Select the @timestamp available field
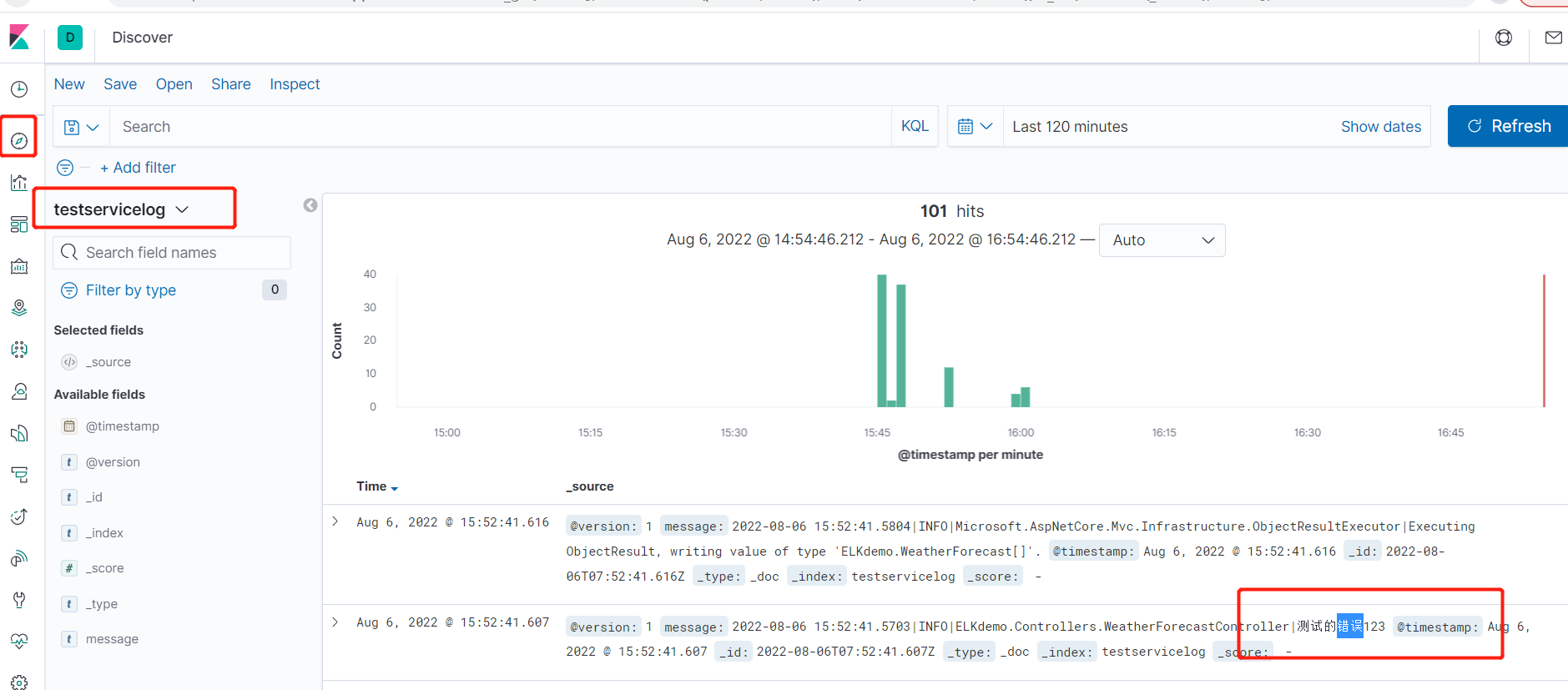 coord(123,426)
